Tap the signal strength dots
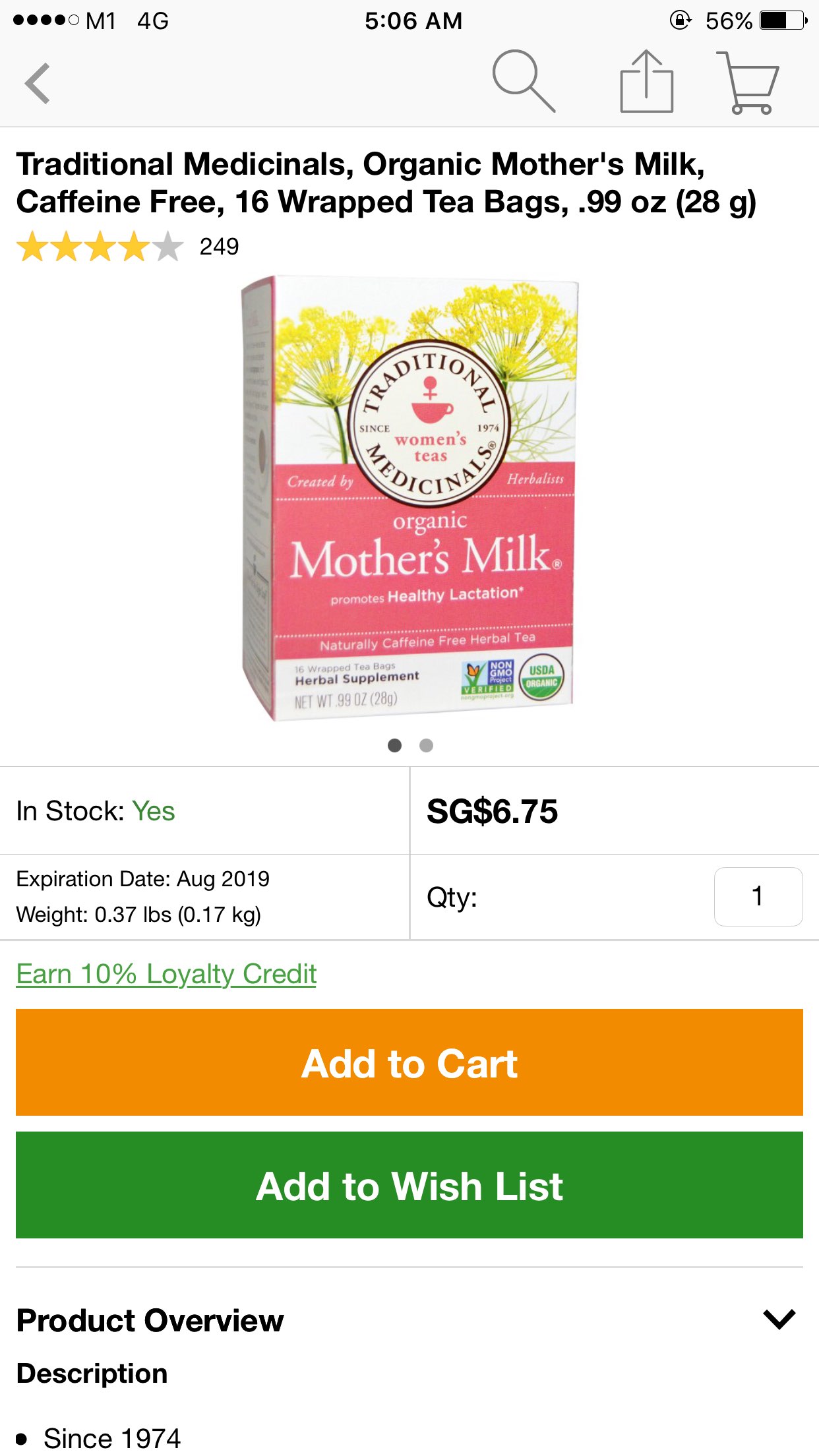819x1456 pixels. coord(46,20)
